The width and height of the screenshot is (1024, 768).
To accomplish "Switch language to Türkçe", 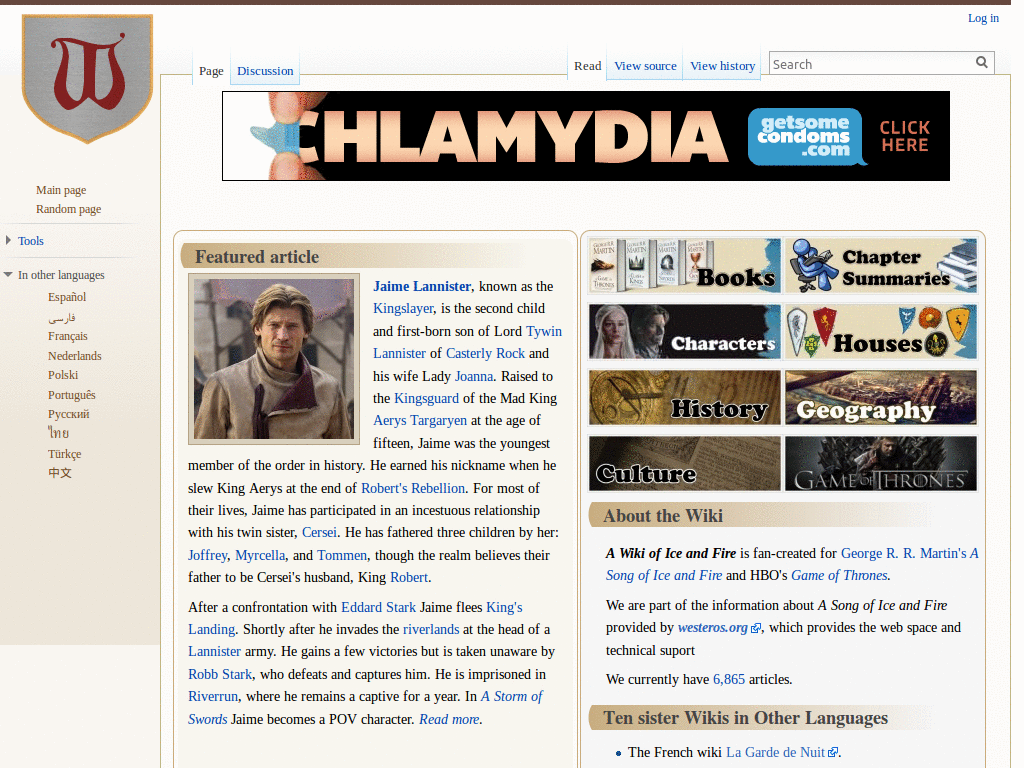I will click(x=64, y=454).
